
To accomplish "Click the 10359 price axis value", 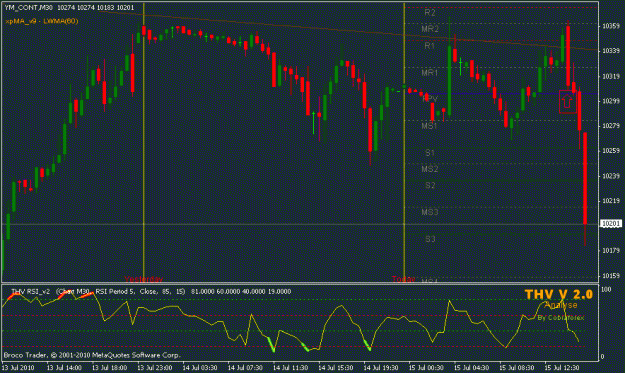I will pos(611,26).
